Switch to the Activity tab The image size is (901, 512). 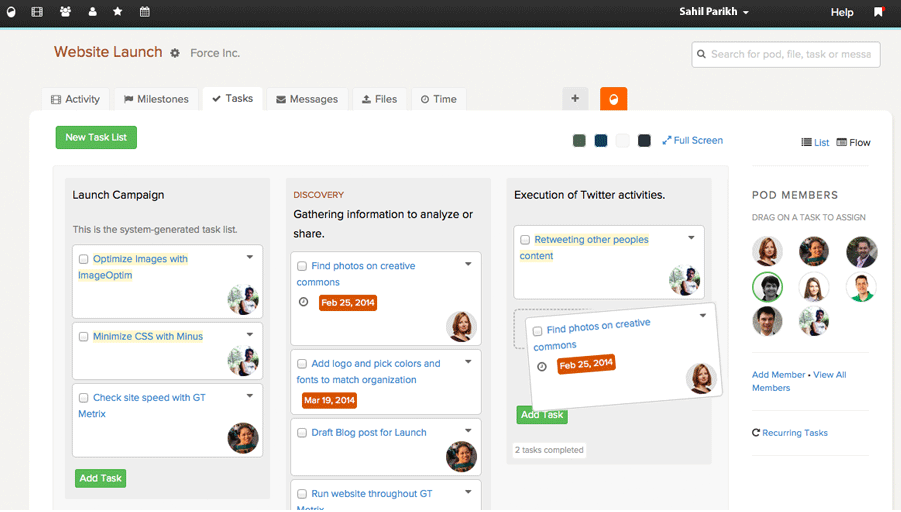75,99
